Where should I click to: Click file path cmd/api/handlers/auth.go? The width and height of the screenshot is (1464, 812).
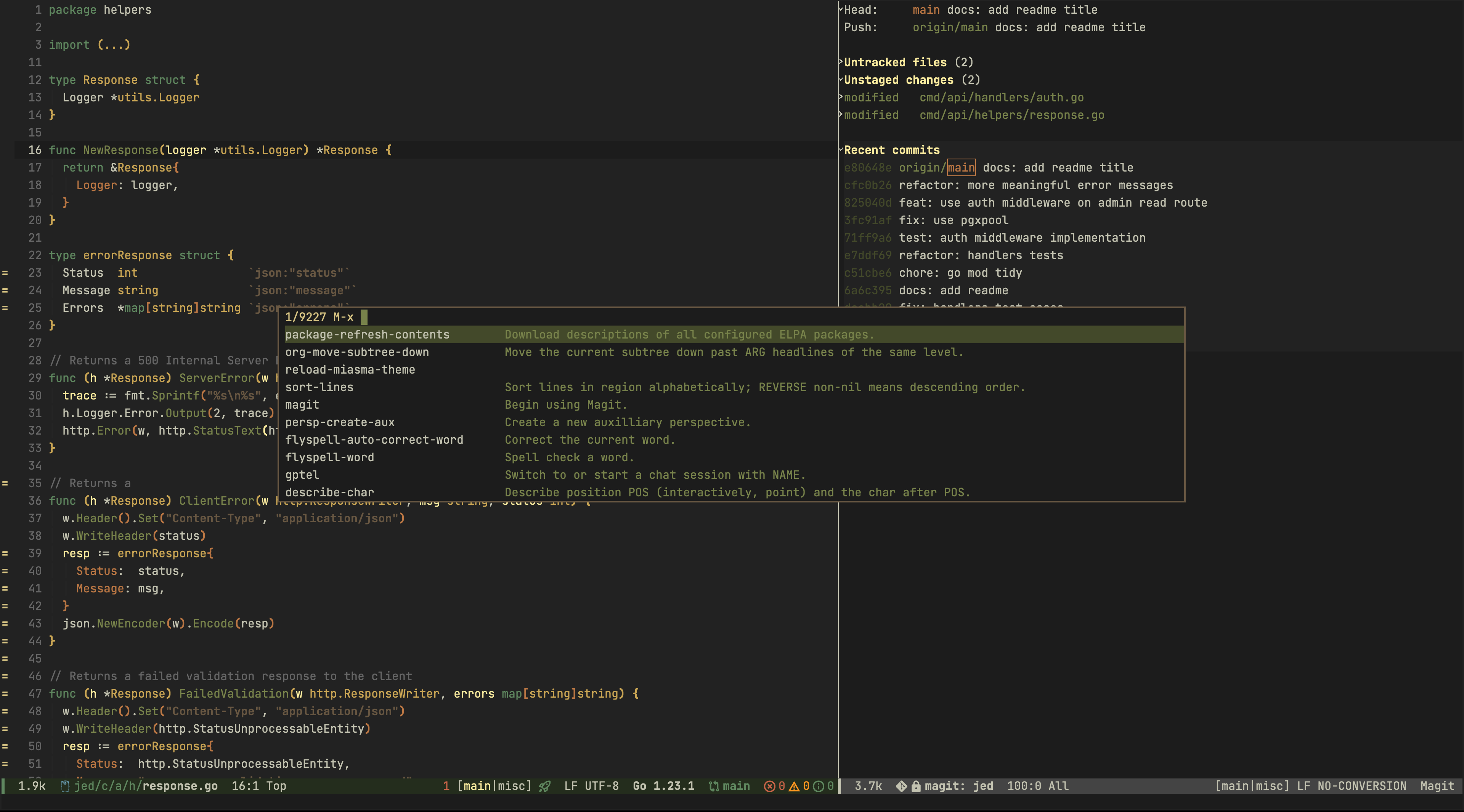[x=1002, y=98]
